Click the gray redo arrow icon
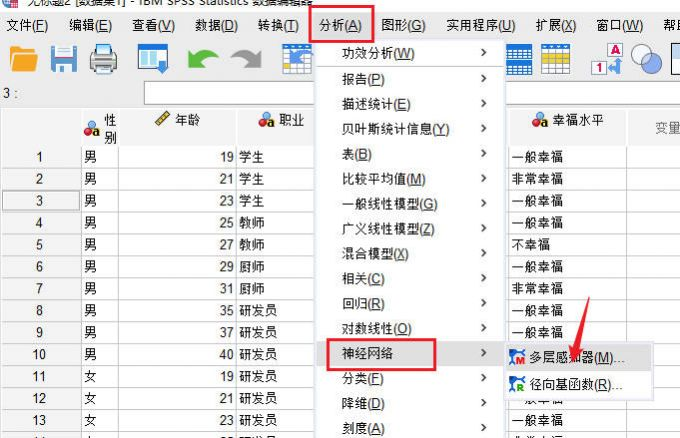 [245, 61]
